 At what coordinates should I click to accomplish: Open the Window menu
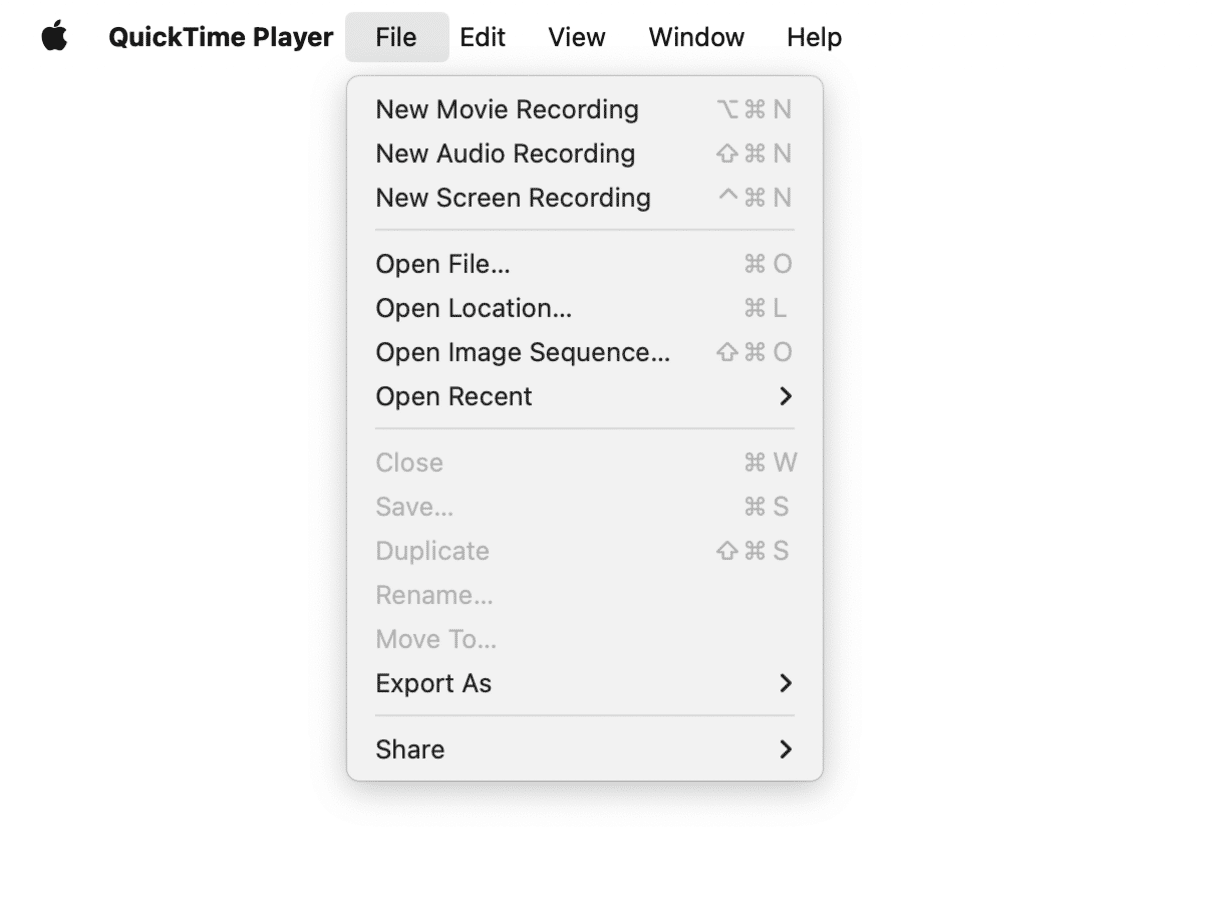696,37
